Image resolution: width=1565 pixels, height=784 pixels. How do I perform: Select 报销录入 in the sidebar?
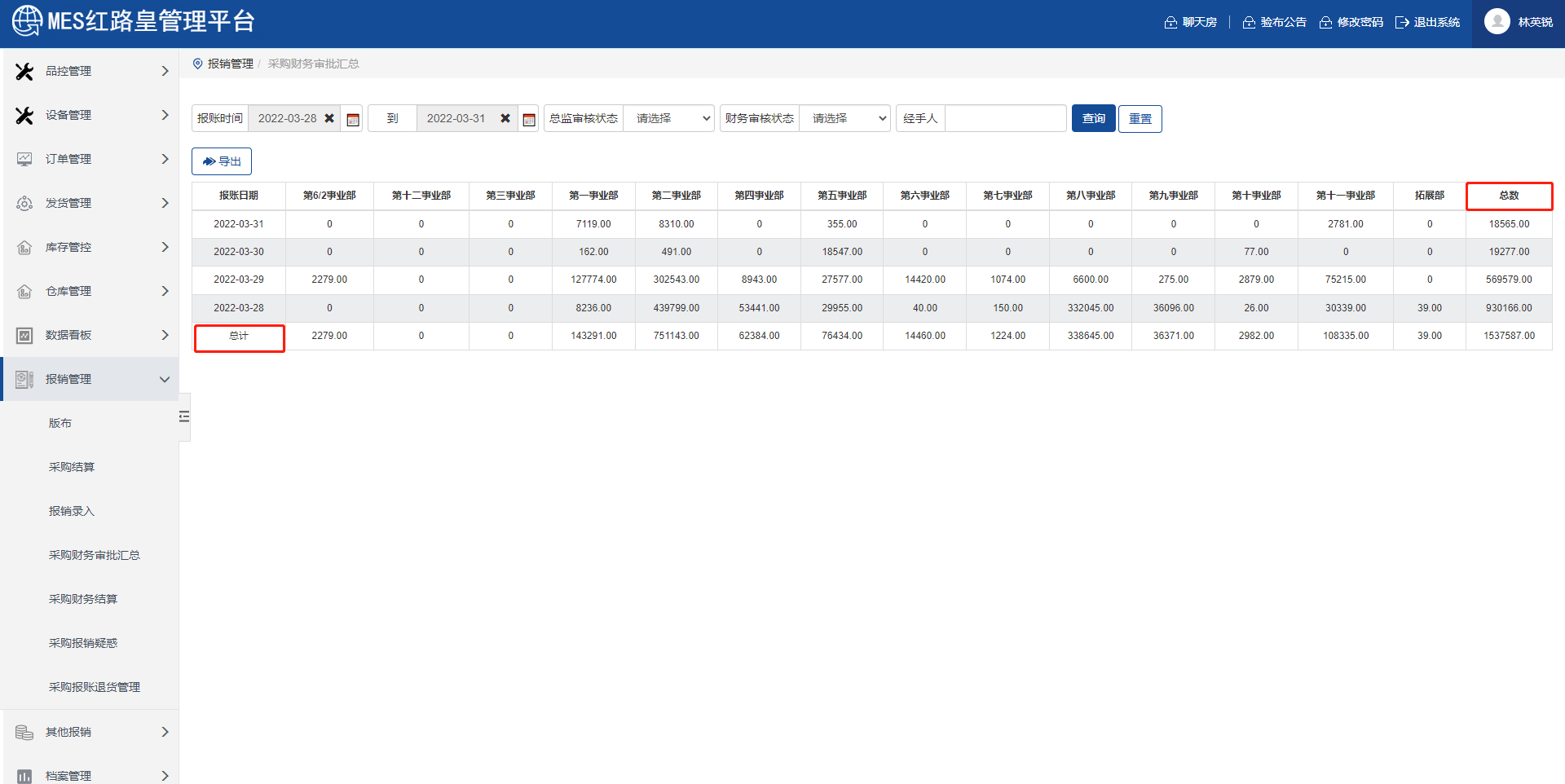(72, 511)
